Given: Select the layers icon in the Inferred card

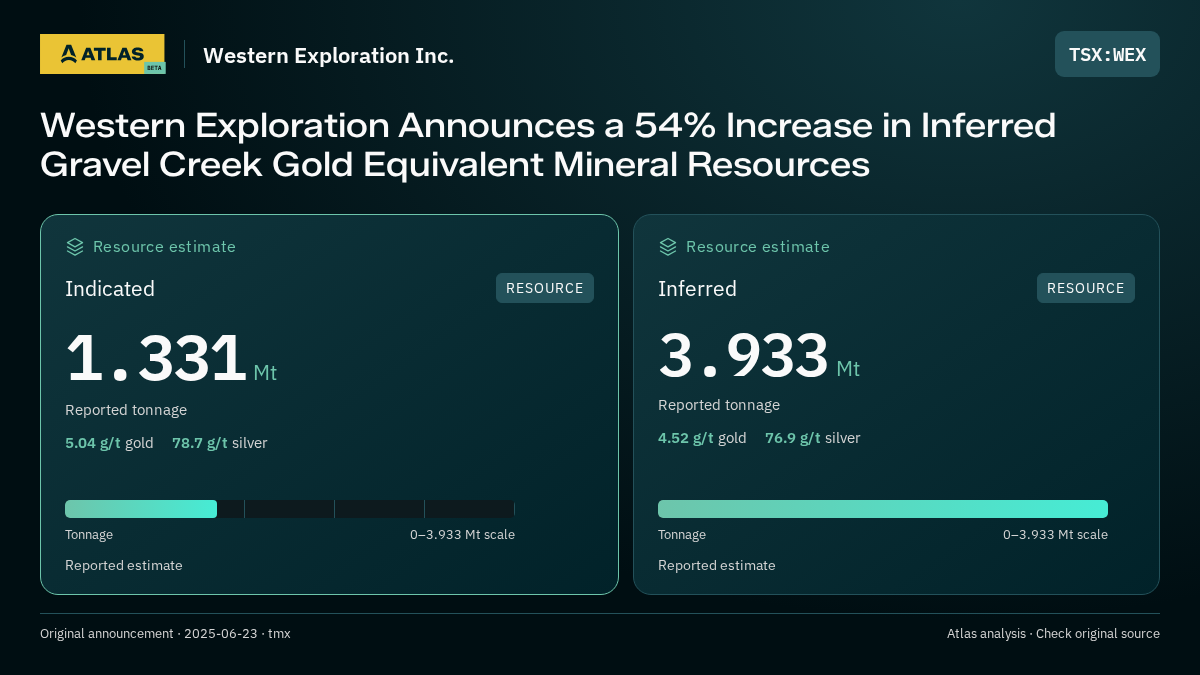Looking at the screenshot, I should click(668, 247).
